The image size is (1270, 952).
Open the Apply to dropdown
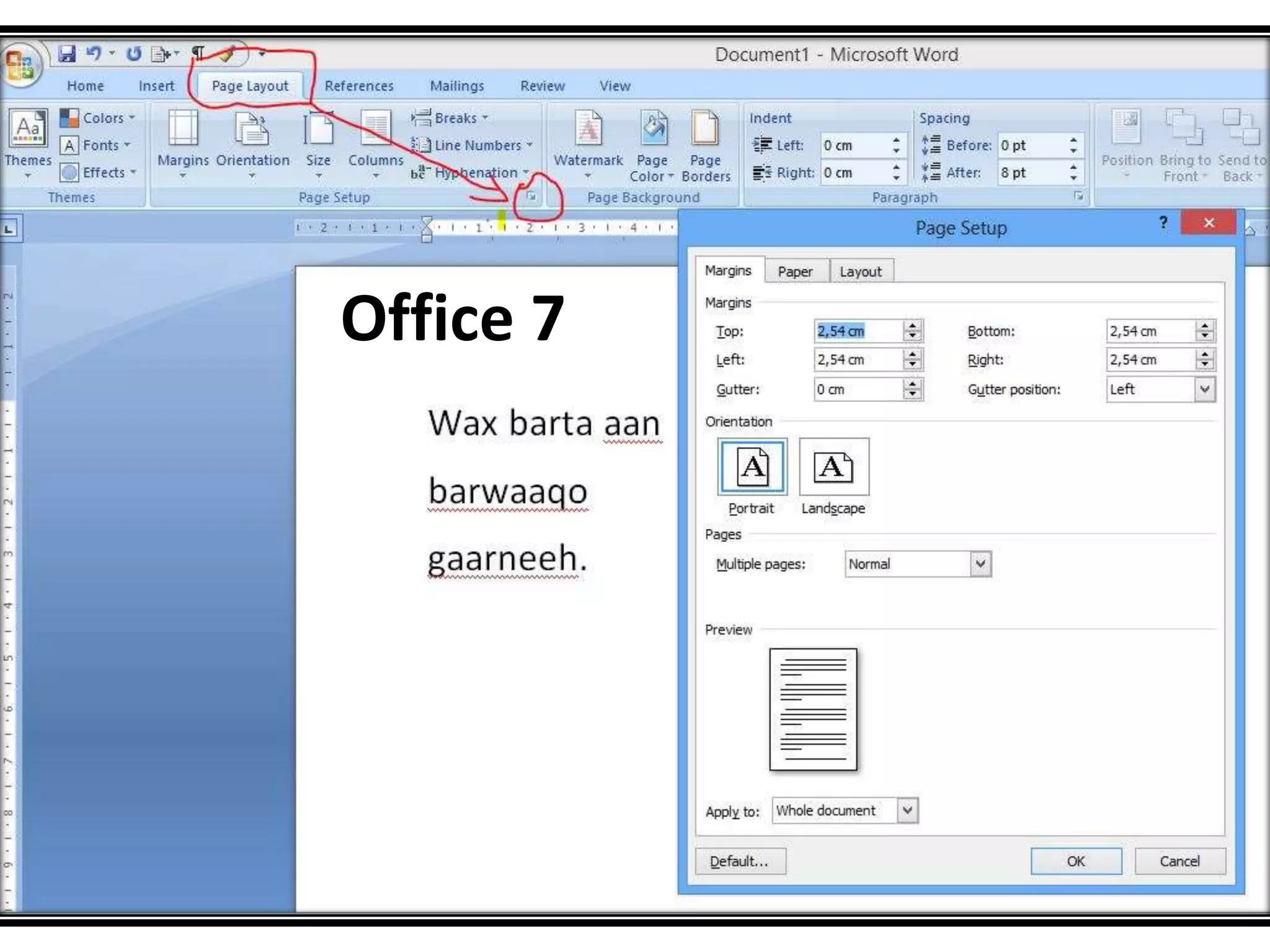[907, 810]
